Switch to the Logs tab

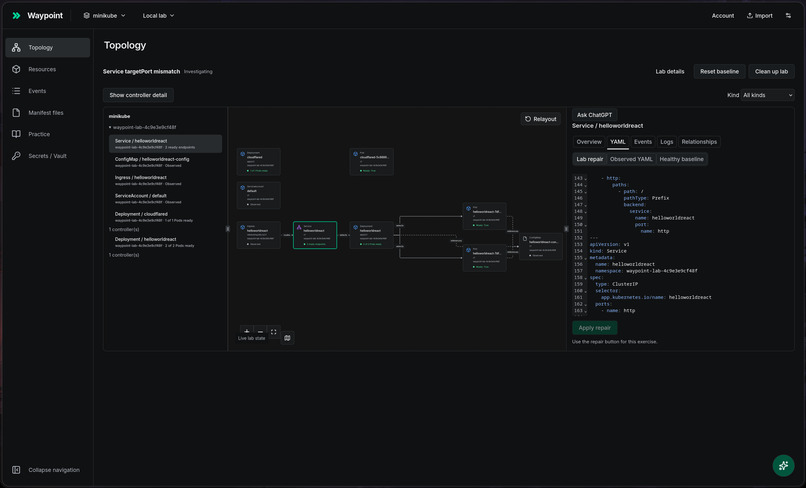click(667, 142)
